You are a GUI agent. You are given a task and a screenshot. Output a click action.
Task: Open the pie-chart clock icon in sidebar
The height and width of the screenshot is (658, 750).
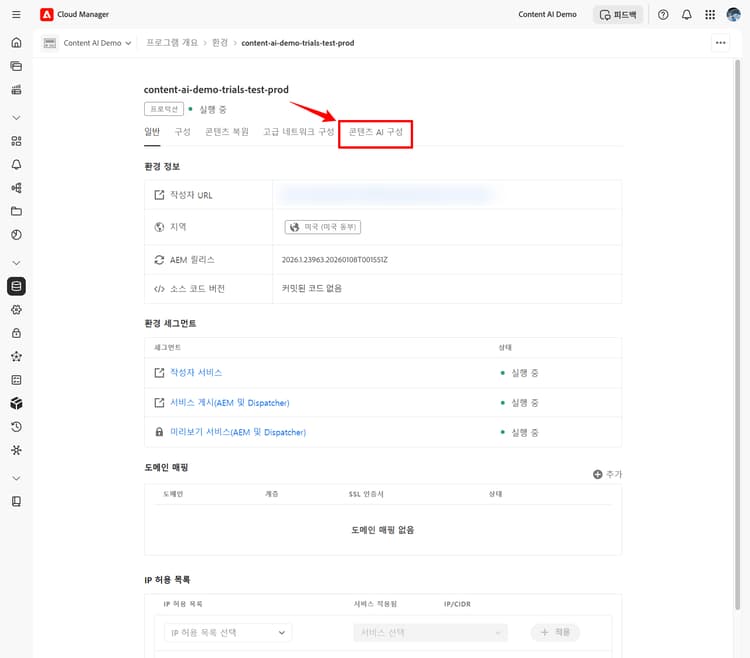(x=16, y=235)
